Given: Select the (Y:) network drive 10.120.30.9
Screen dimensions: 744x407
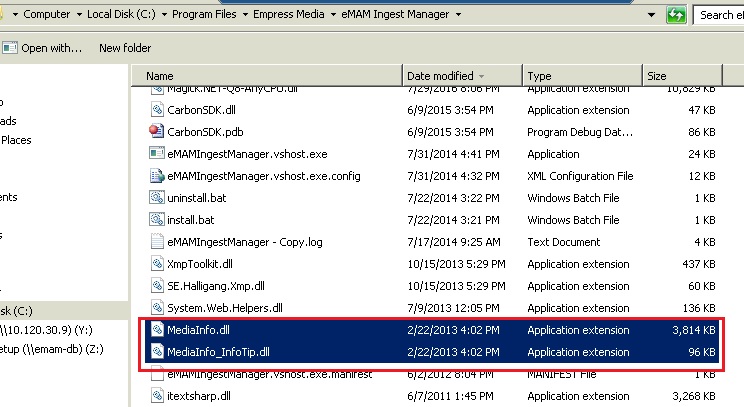Looking at the screenshot, I should (46, 330).
